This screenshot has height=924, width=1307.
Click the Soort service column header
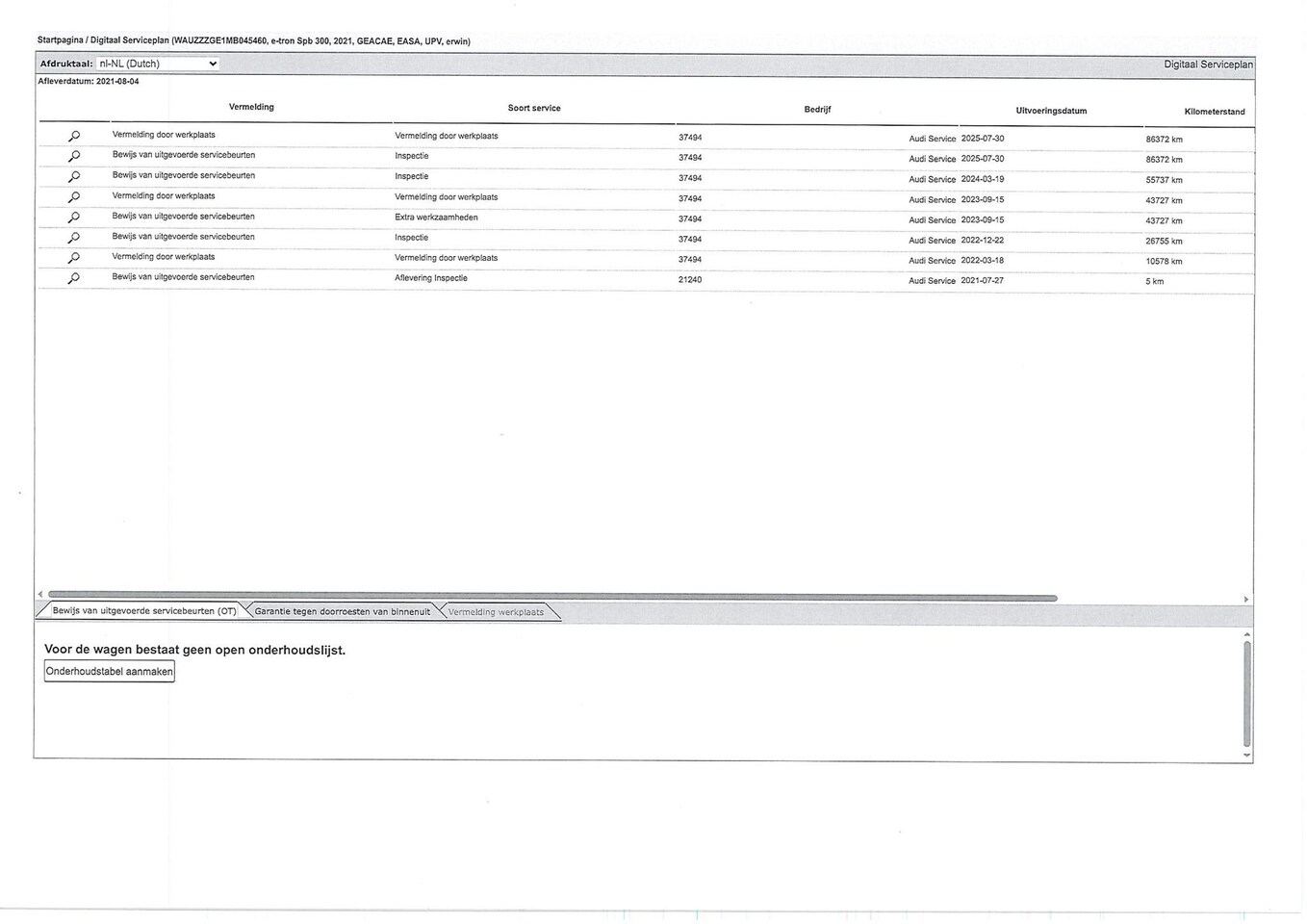pos(534,108)
